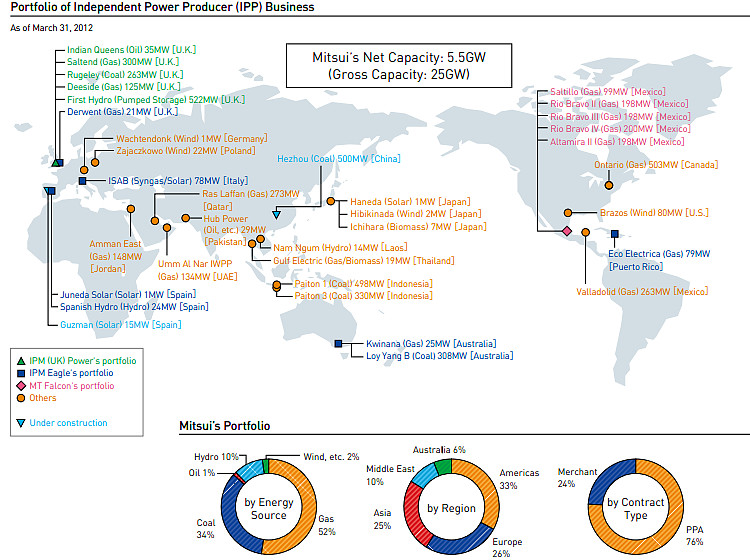750x560 pixels.
Task: Click the pink diamond MT Falcon legend icon
Action: click(21, 386)
